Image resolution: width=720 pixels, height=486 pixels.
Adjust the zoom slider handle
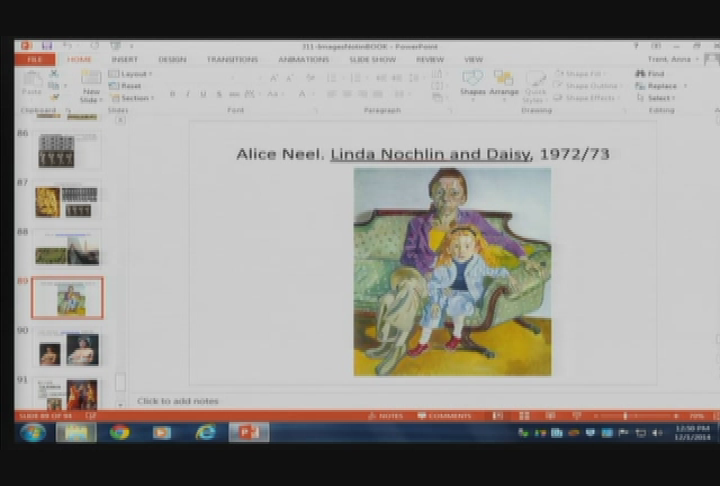625,416
